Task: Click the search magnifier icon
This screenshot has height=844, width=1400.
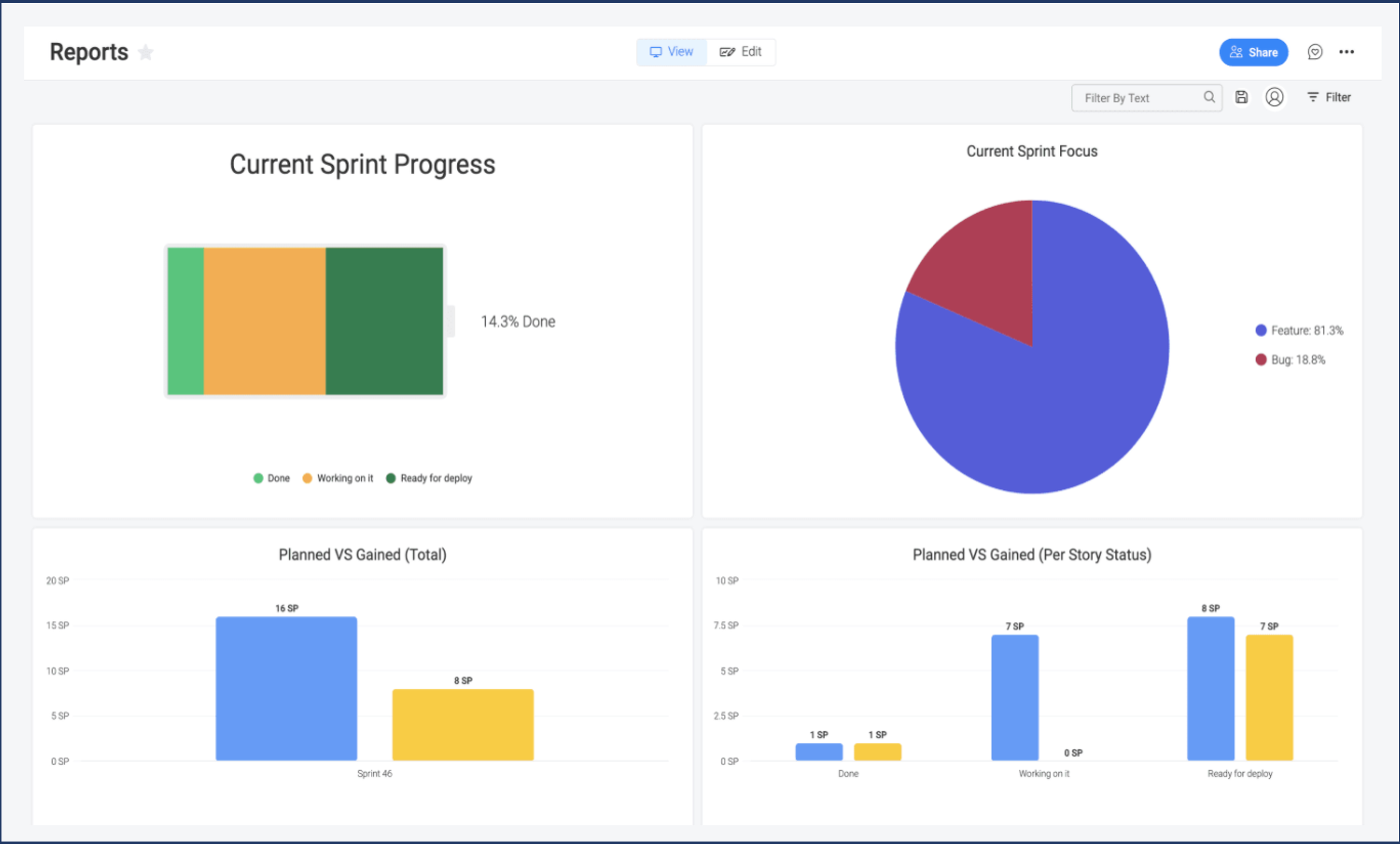Action: [1209, 97]
